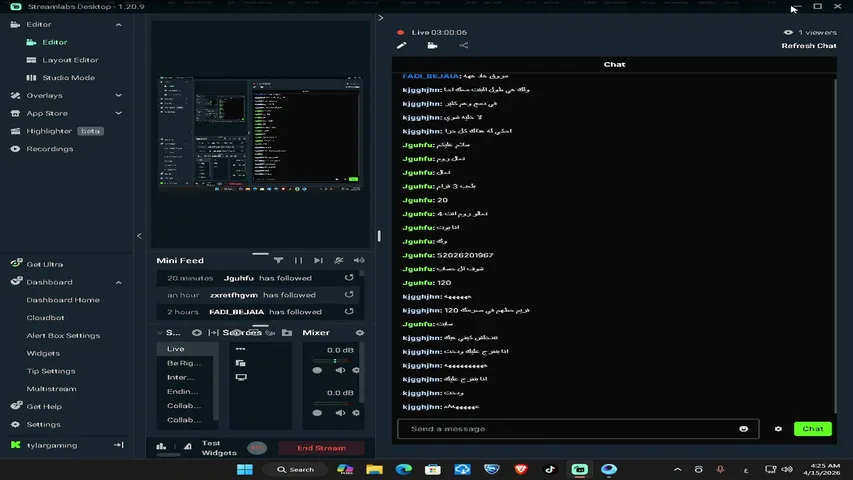Collapse the Editor section chevron

click(119, 24)
